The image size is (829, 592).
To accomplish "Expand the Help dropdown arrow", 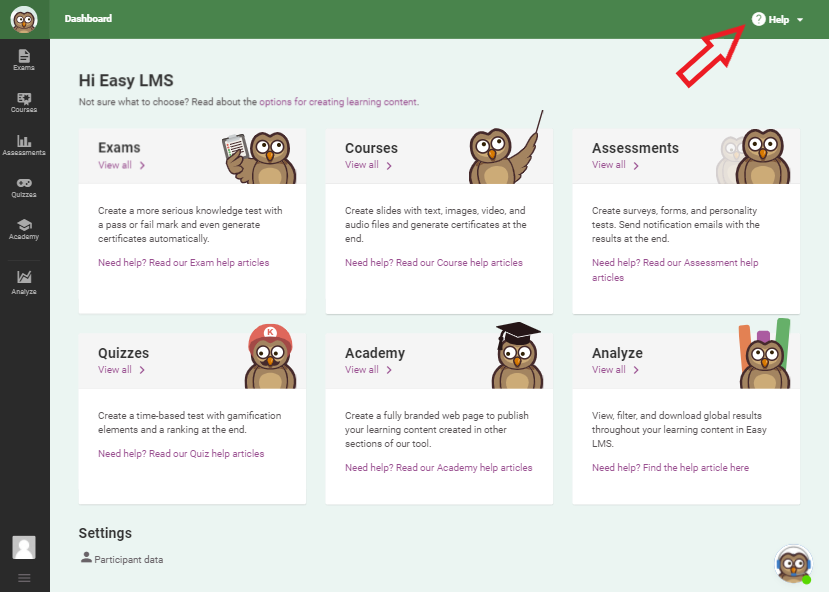I will tap(800, 20).
